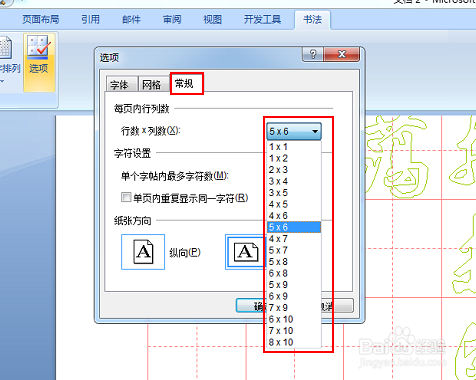This screenshot has width=476, height=380.
Task: Choose highlighted 5 x 6 list option
Action: click(294, 227)
